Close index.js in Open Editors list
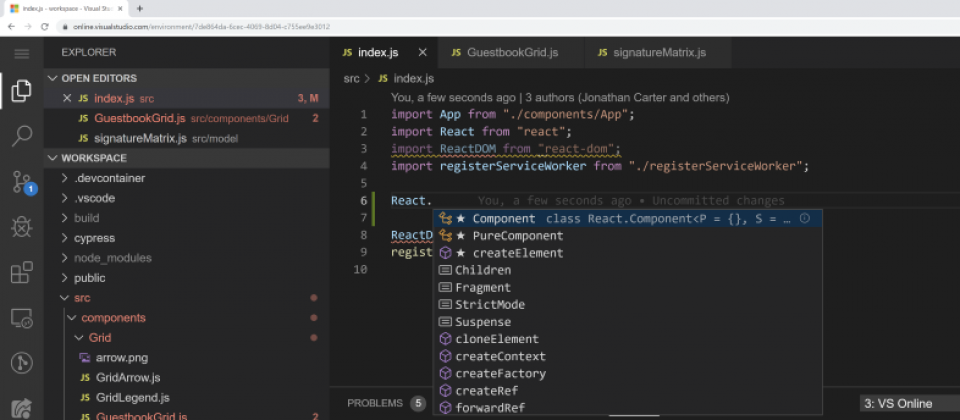This screenshot has width=960, height=420. (67, 99)
